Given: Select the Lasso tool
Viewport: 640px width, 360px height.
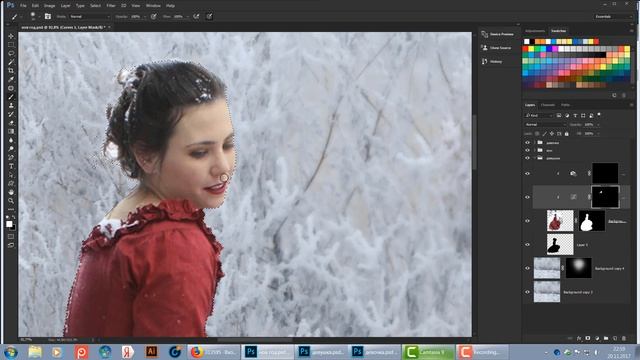Looking at the screenshot, I should pyautogui.click(x=11, y=53).
